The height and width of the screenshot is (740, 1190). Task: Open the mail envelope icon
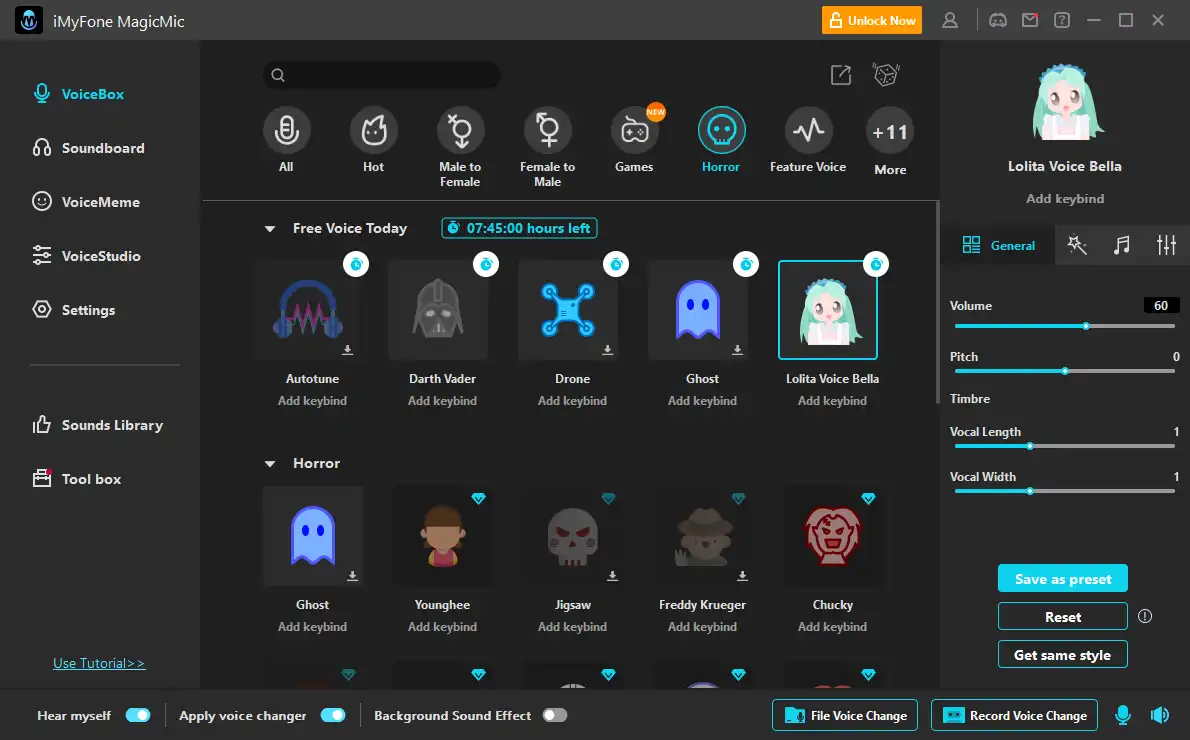[1030, 20]
